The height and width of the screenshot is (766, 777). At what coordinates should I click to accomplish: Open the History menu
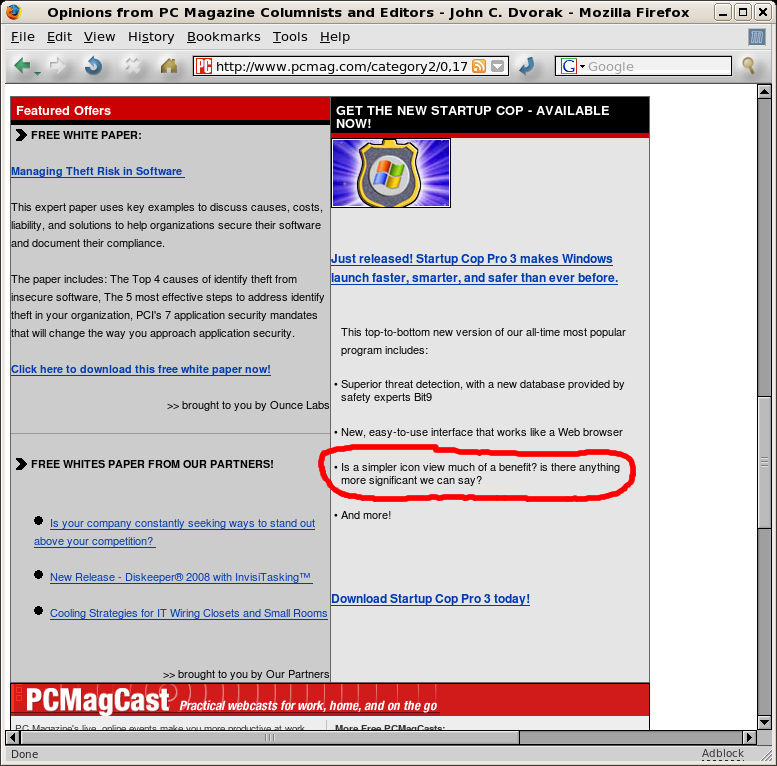click(151, 37)
